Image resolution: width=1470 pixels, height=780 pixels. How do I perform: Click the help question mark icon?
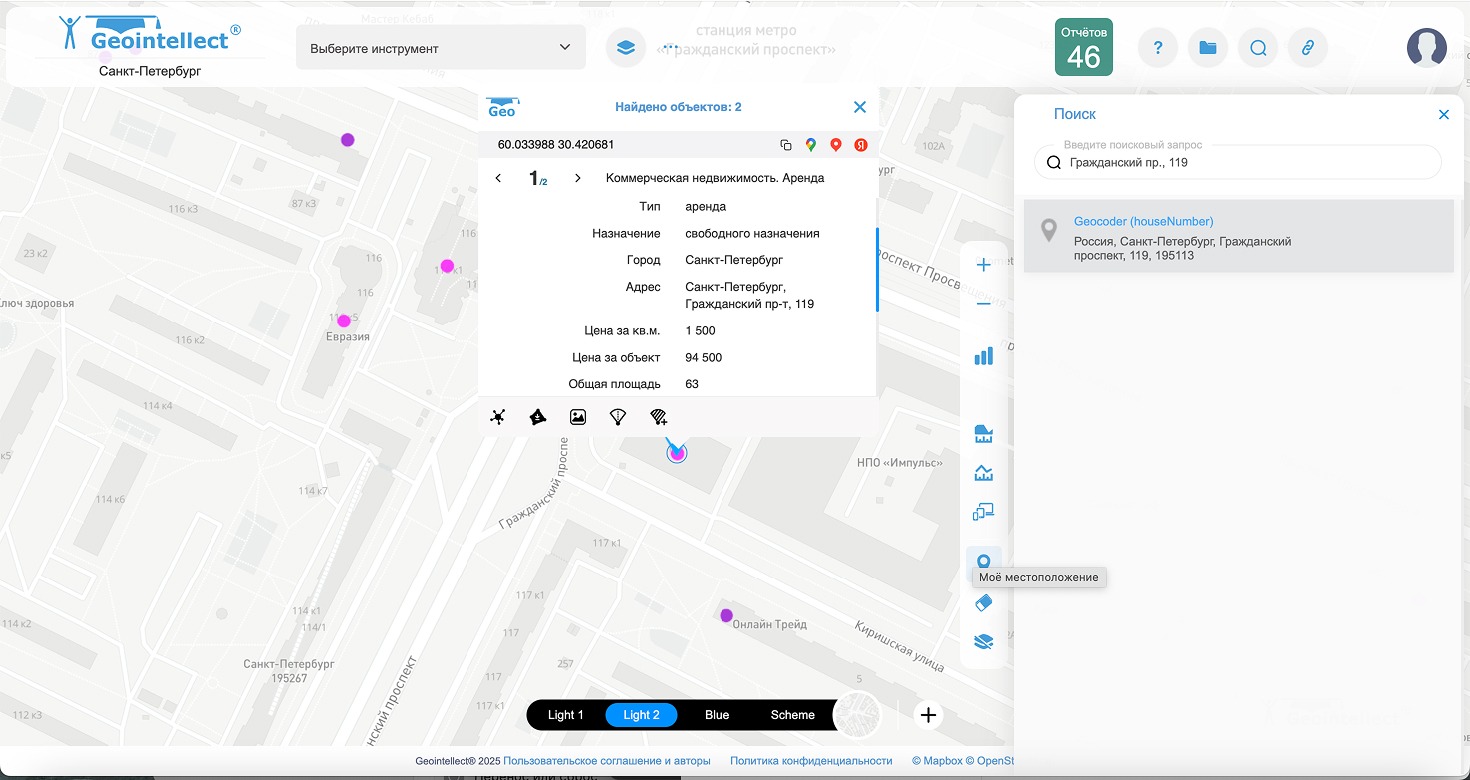tap(1158, 47)
